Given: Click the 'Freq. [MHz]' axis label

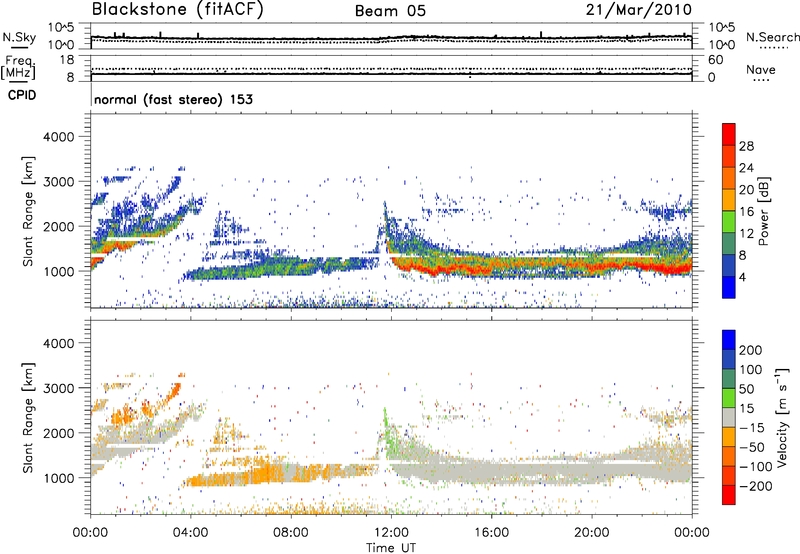Looking at the screenshot, I should point(18,67).
